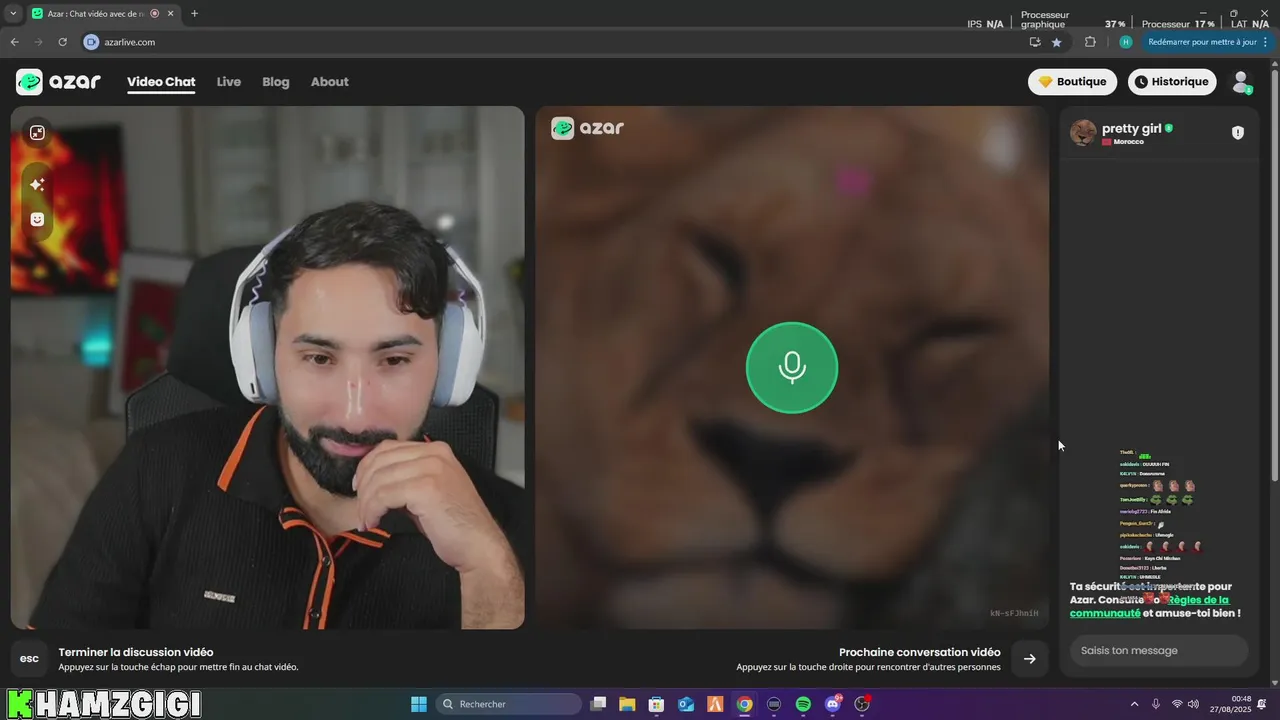Close the Azar browser tab
The width and height of the screenshot is (1280, 720).
click(x=171, y=14)
